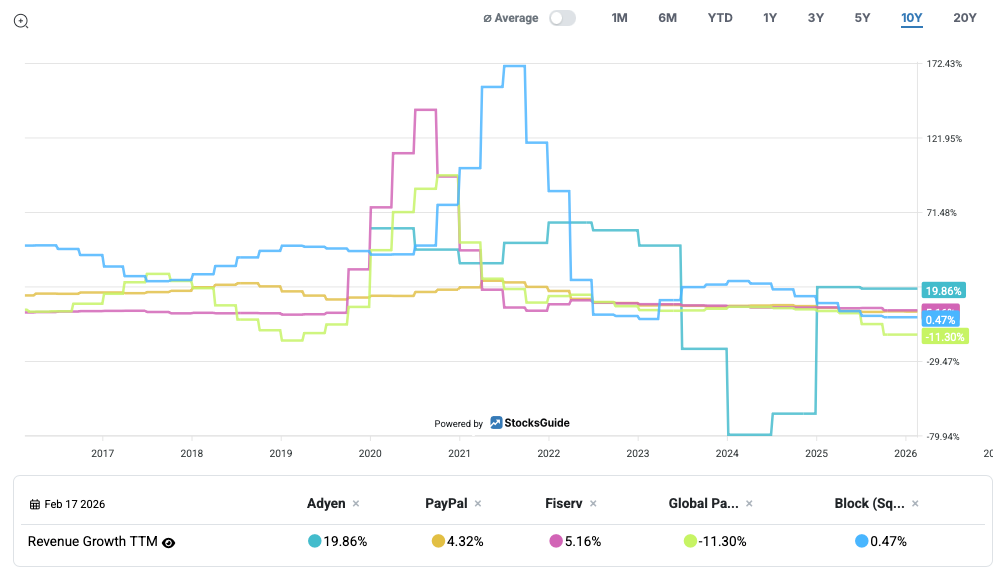Select the YTD range tab
The width and height of the screenshot is (1000, 575).
(720, 18)
